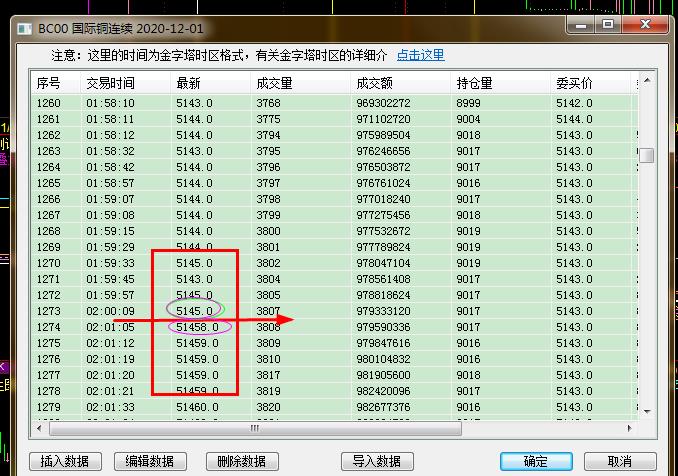Click the horizontal scrollbar thumb
This screenshot has width=678, height=476.
(255, 428)
